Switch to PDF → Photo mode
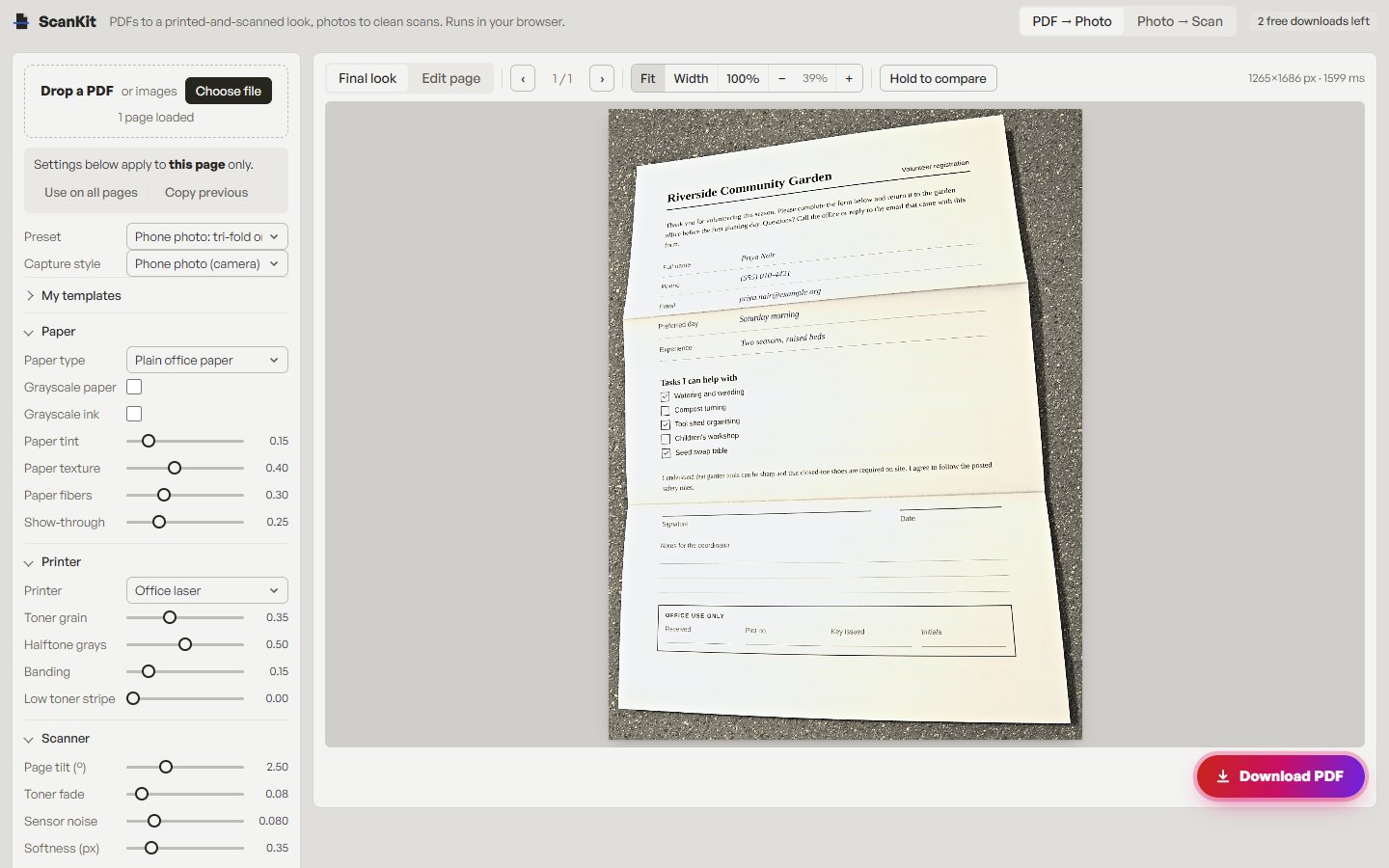Viewport: 1389px width, 868px height. click(x=1072, y=21)
